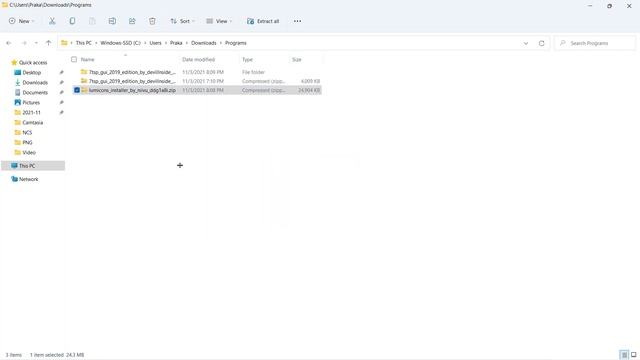Image resolution: width=640 pixels, height=360 pixels.
Task: Sort by the Size column header
Action: [x=297, y=60]
